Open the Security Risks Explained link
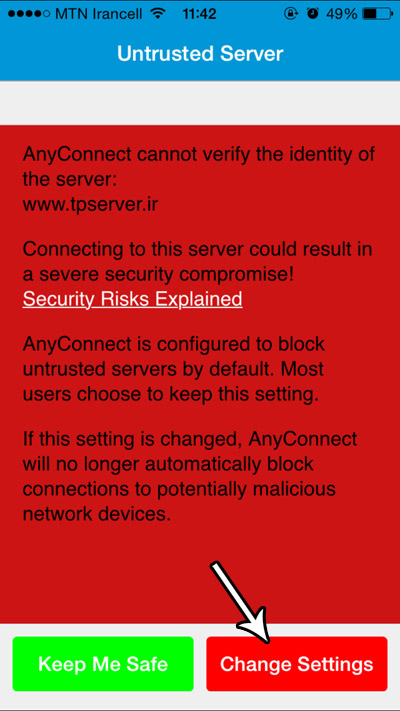The height and width of the screenshot is (711, 400). pyautogui.click(x=132, y=299)
